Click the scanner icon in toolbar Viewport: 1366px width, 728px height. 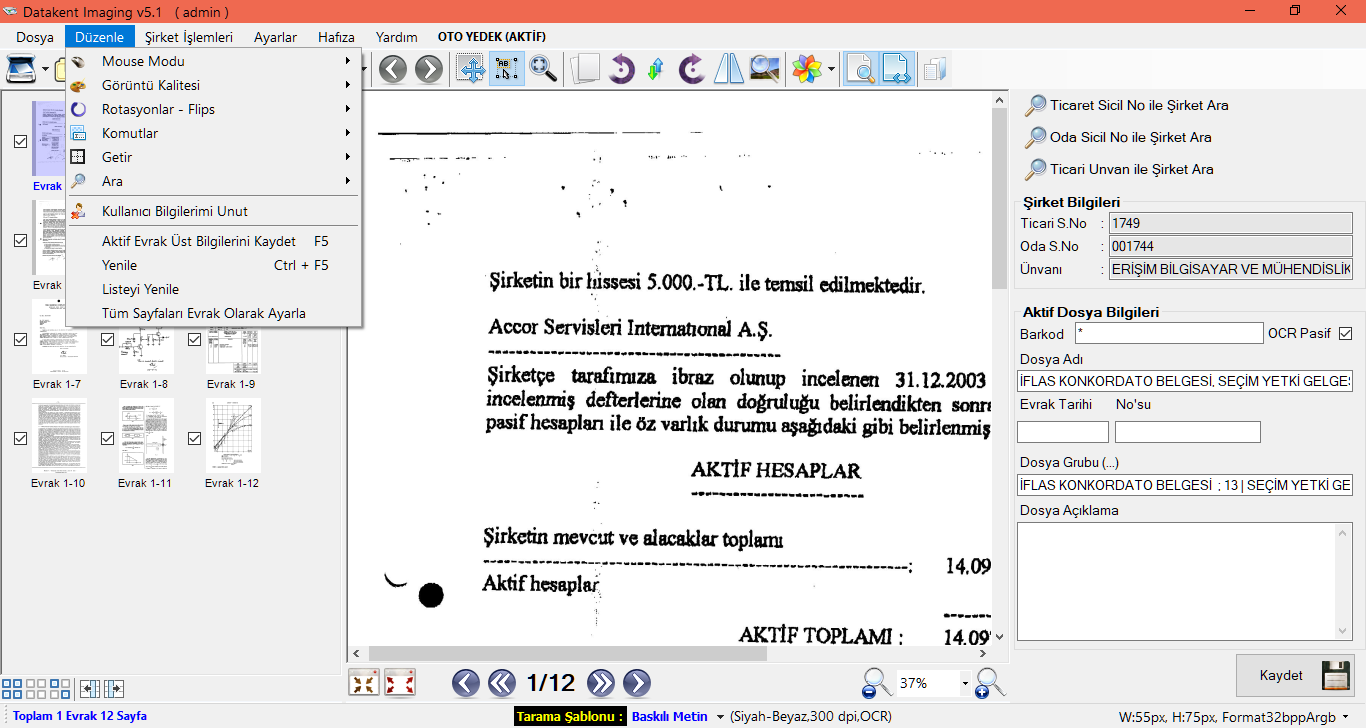tap(22, 69)
